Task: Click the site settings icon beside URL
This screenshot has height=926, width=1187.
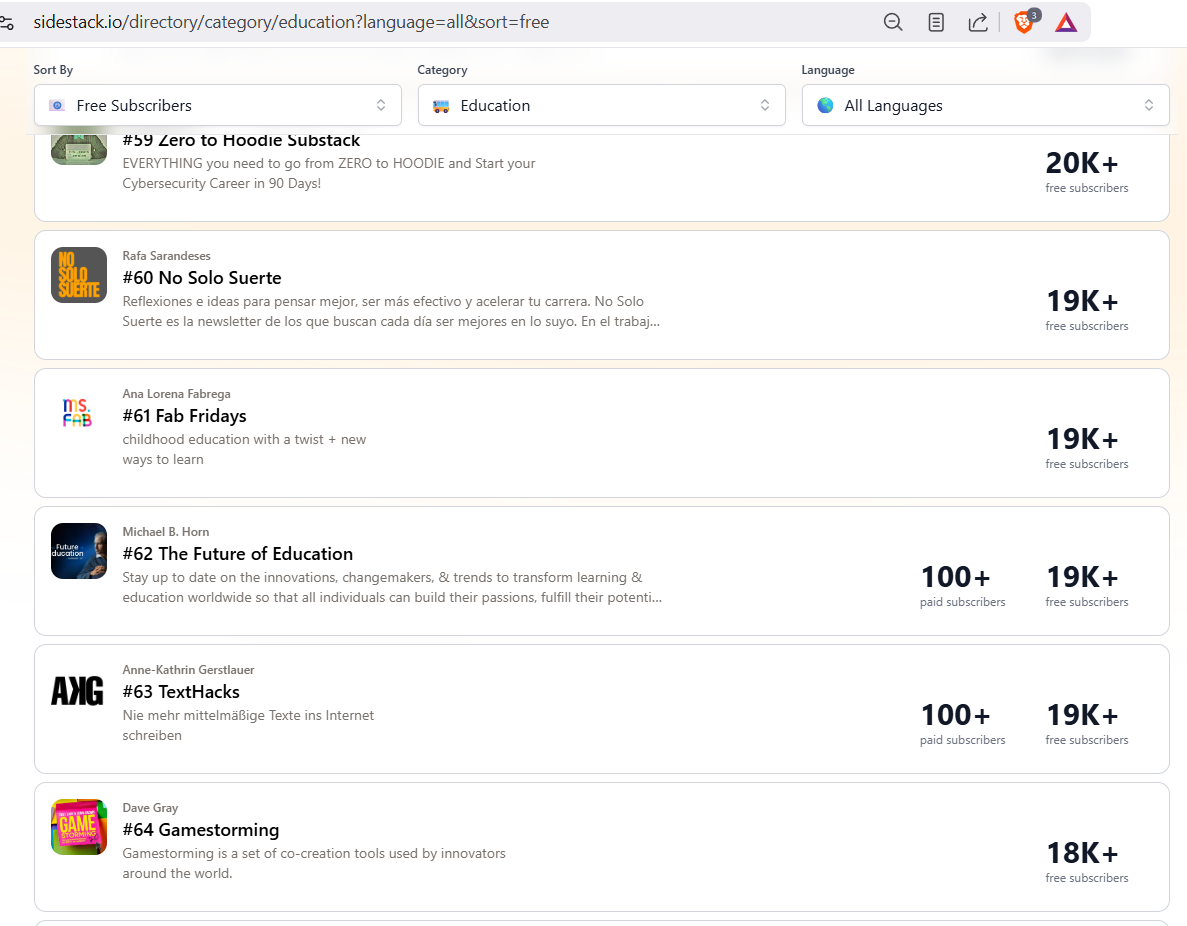Action: pos(7,22)
